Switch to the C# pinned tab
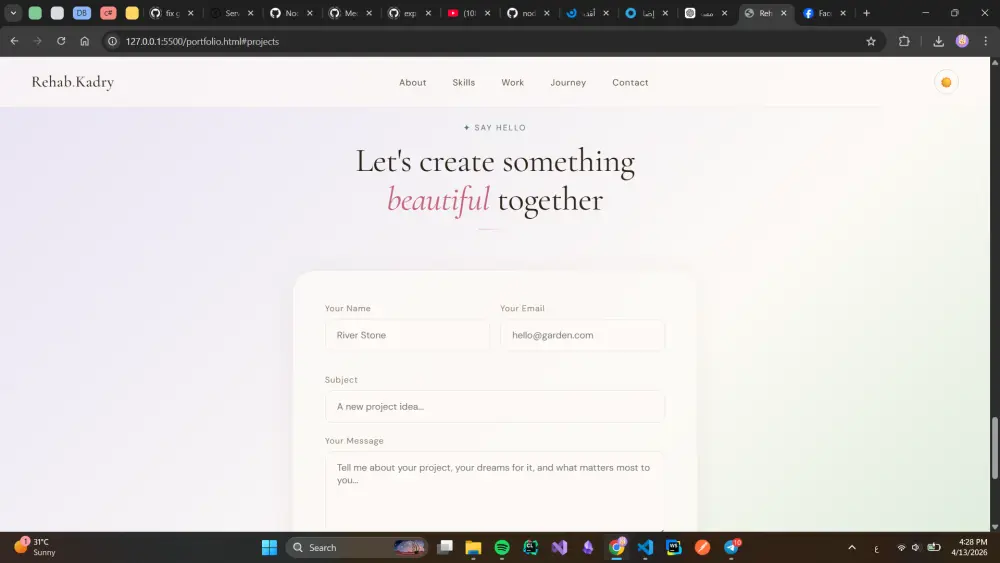The image size is (1000, 563). click(x=108, y=13)
